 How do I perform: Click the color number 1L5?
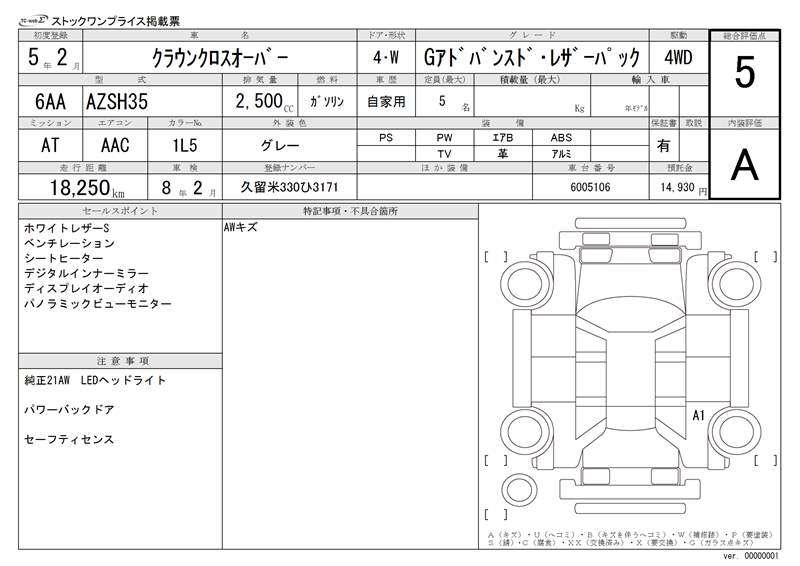click(185, 145)
